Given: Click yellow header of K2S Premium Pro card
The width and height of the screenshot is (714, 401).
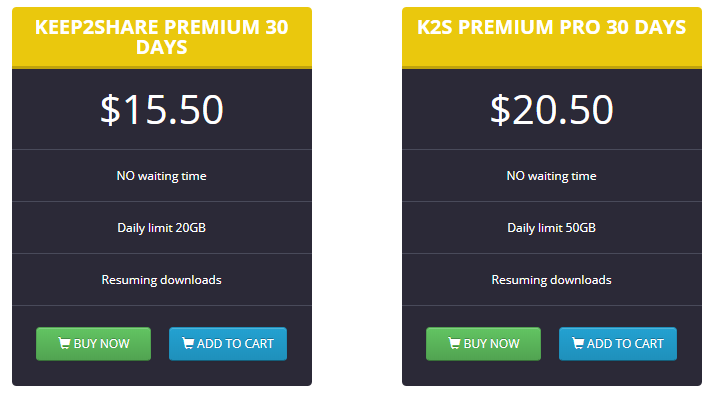Looking at the screenshot, I should click(551, 38).
